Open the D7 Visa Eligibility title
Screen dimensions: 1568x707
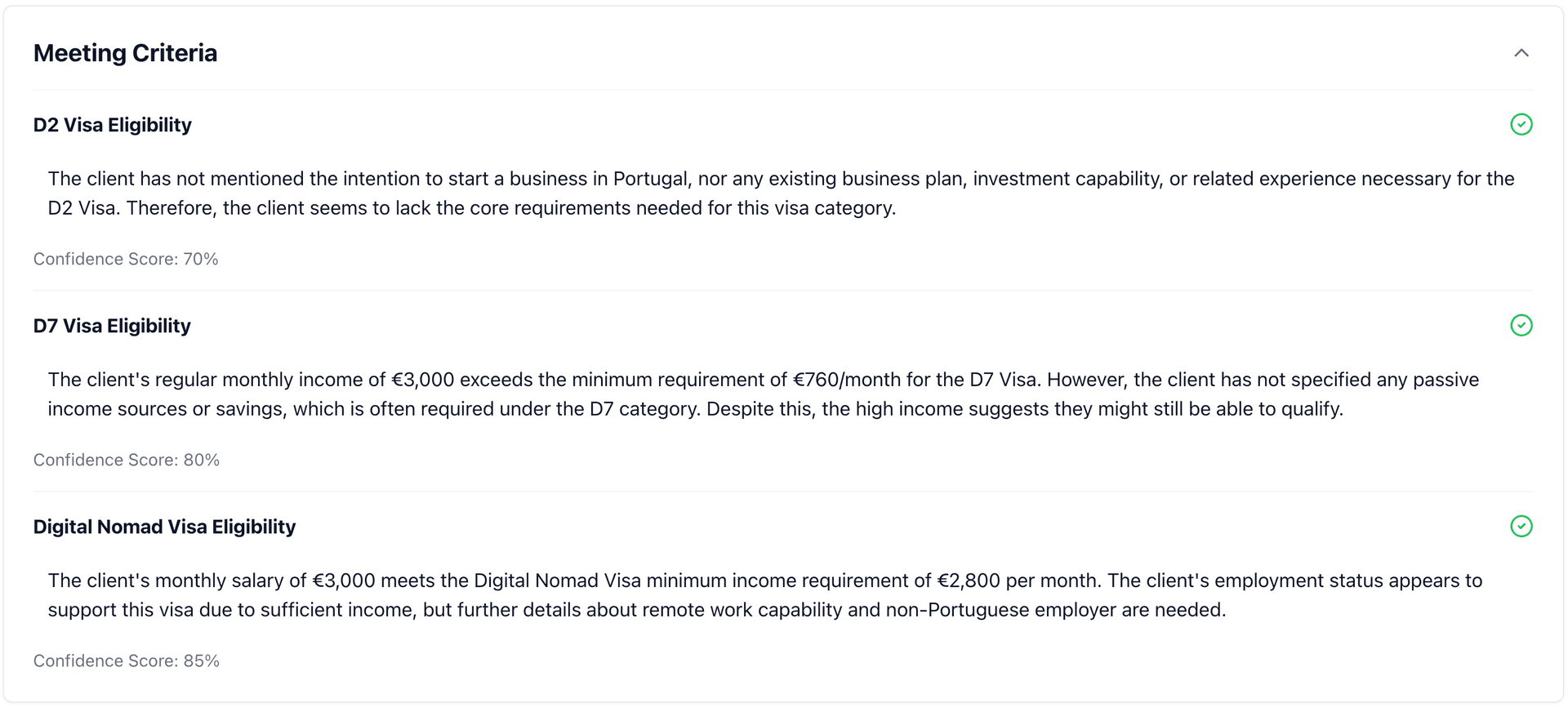(x=112, y=326)
